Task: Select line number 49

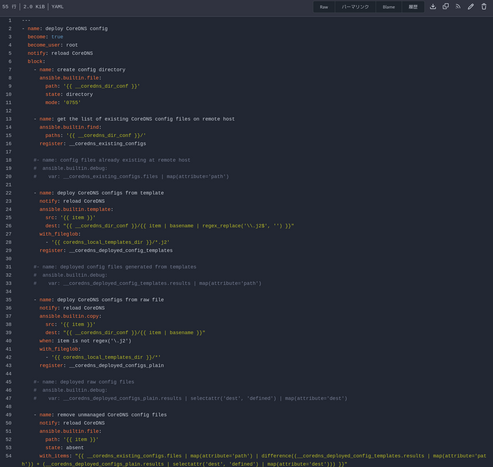Action: coord(8,415)
